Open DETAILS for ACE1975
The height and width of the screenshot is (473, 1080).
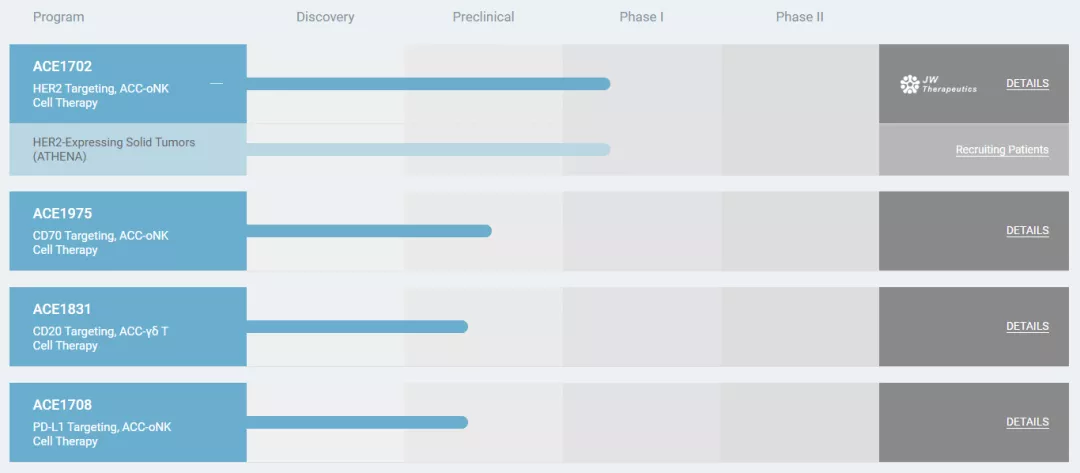(1027, 231)
